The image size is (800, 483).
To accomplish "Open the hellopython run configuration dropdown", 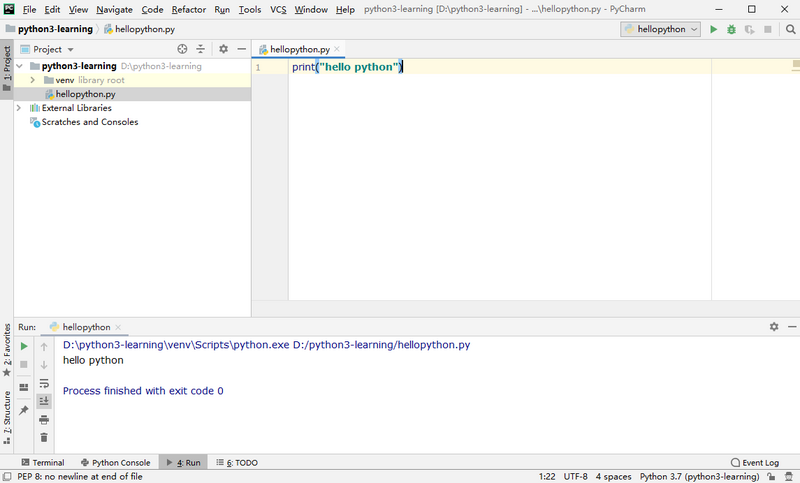I will click(x=661, y=30).
